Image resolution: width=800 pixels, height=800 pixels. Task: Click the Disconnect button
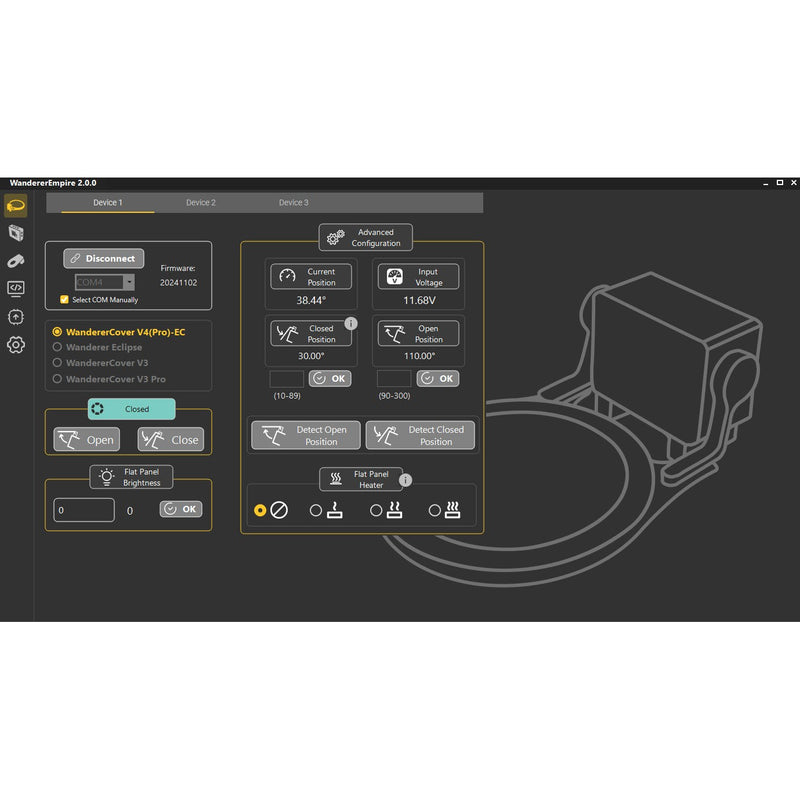point(104,259)
